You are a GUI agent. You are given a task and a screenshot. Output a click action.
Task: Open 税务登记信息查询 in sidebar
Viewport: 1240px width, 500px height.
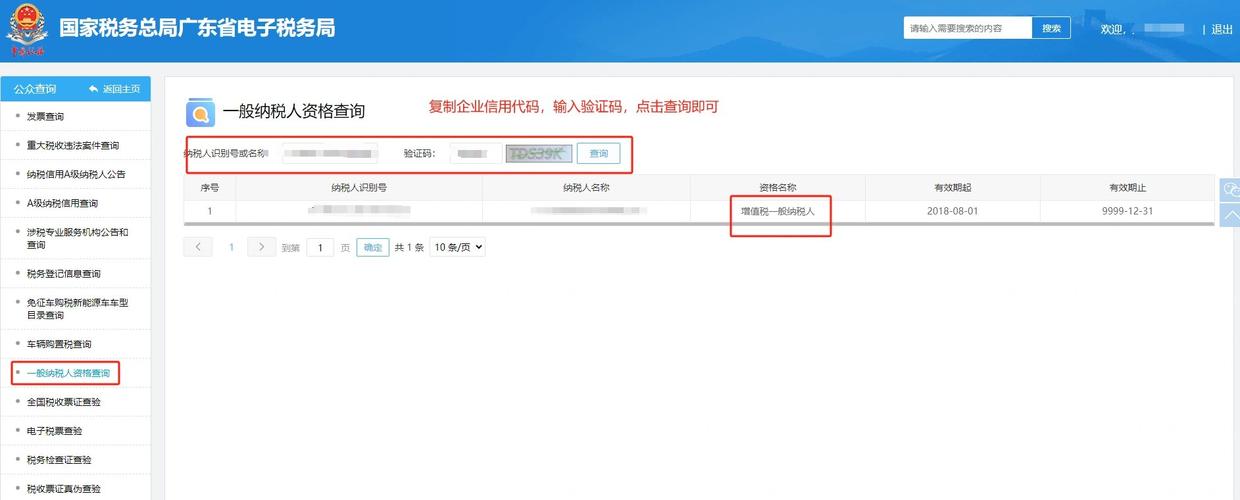click(x=64, y=273)
